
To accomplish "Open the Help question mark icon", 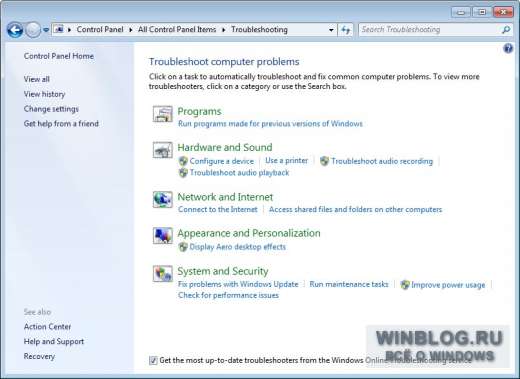I will [x=508, y=49].
